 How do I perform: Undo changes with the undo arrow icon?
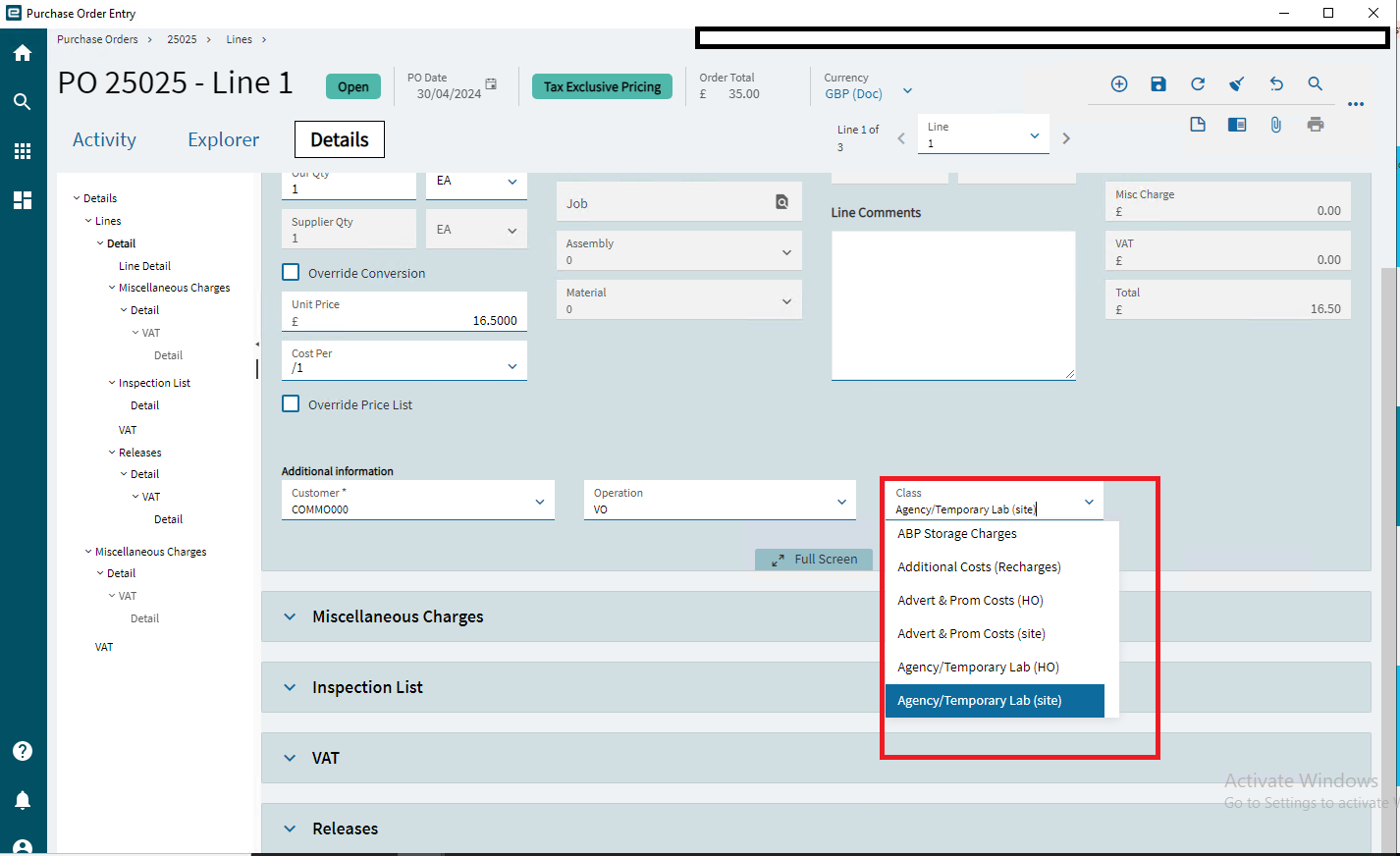(x=1276, y=84)
